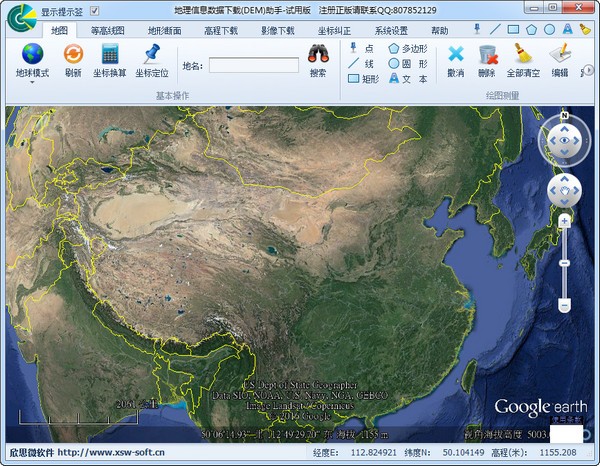Image resolution: width=600 pixels, height=466 pixels.
Task: Click the undo (撤消) X icon
Action: 456,54
